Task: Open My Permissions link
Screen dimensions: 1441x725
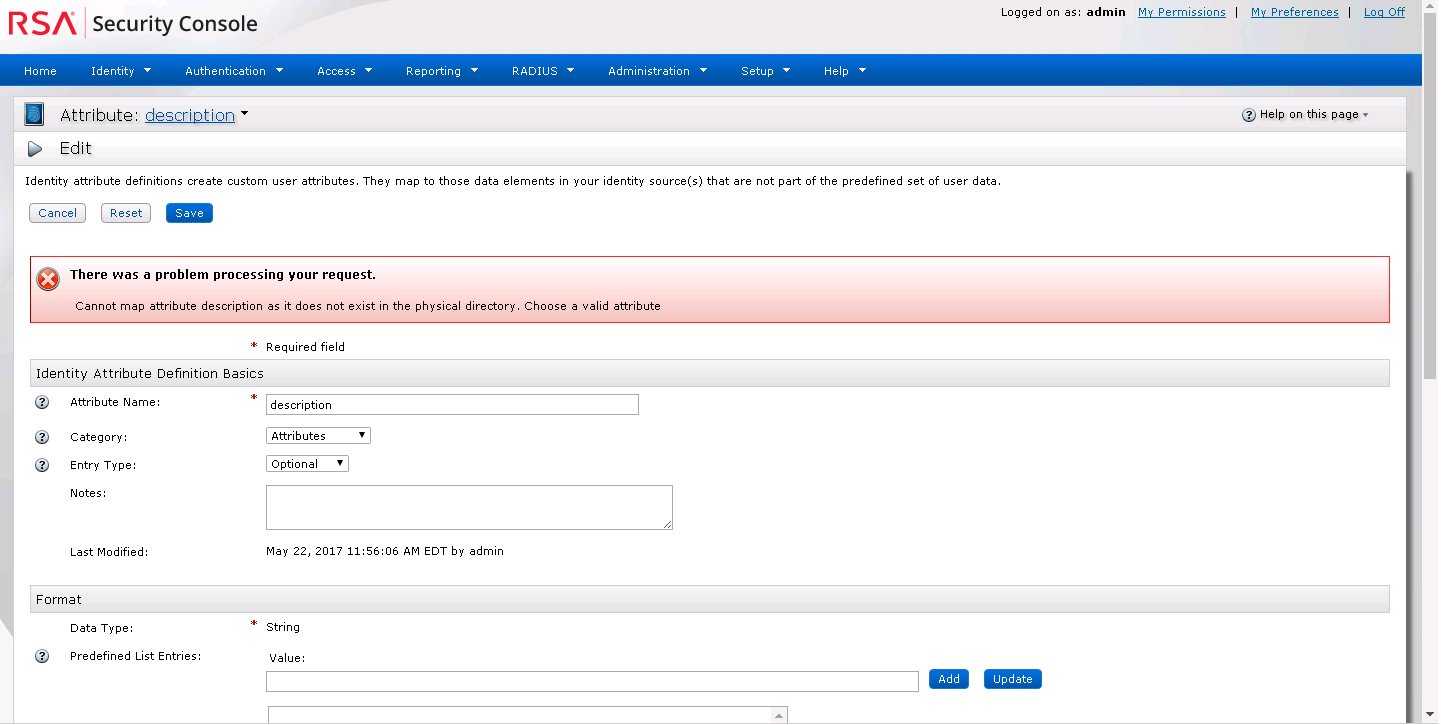Action: point(1181,12)
